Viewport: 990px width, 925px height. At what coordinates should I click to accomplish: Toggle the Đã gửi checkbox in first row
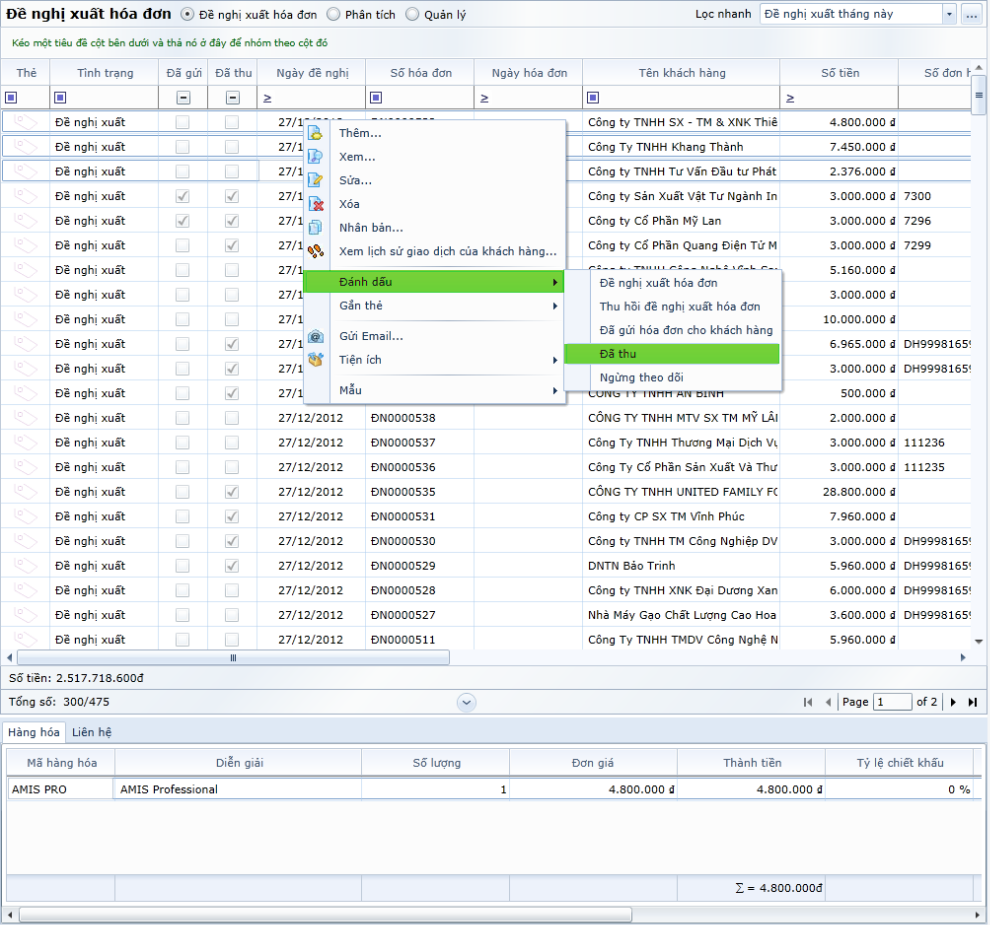[182, 122]
